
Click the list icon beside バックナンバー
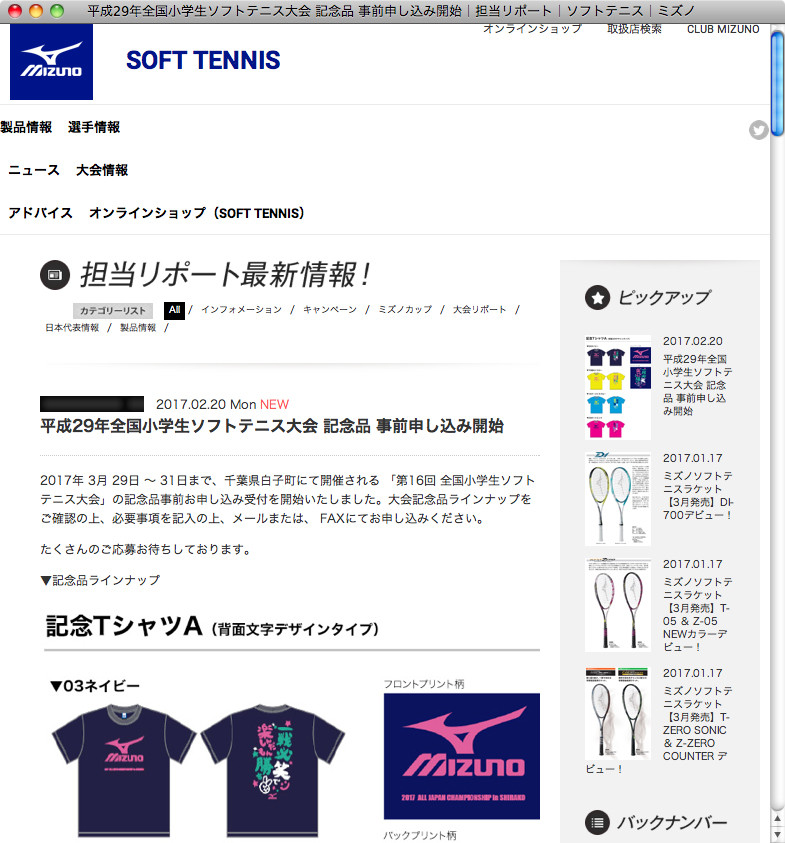(x=597, y=822)
